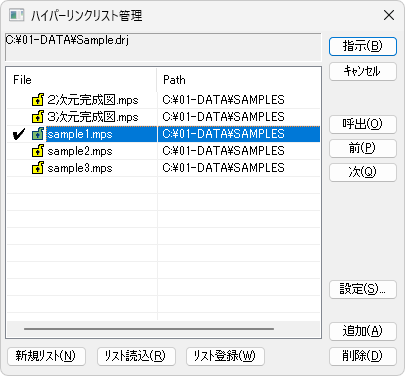Open the 設定(S)... settings dialog
This screenshot has height=376, width=405.
(x=363, y=289)
